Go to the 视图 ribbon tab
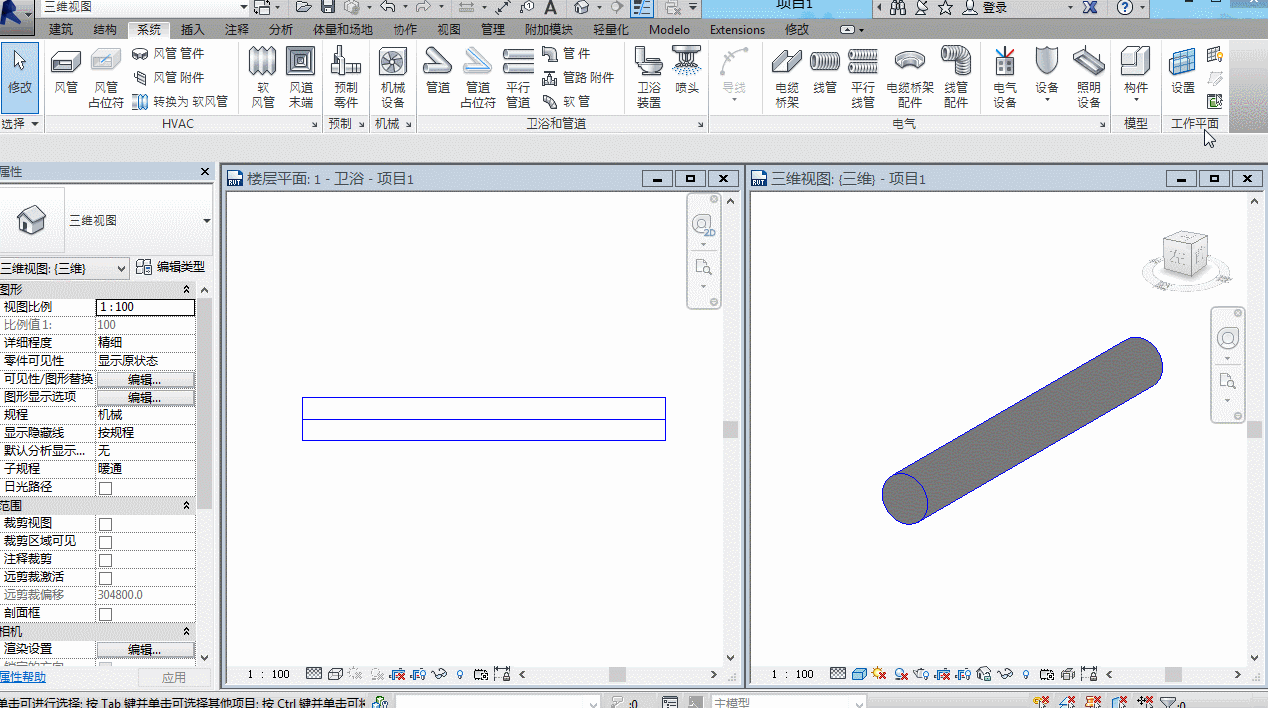Image resolution: width=1268 pixels, height=708 pixels. (x=450, y=30)
